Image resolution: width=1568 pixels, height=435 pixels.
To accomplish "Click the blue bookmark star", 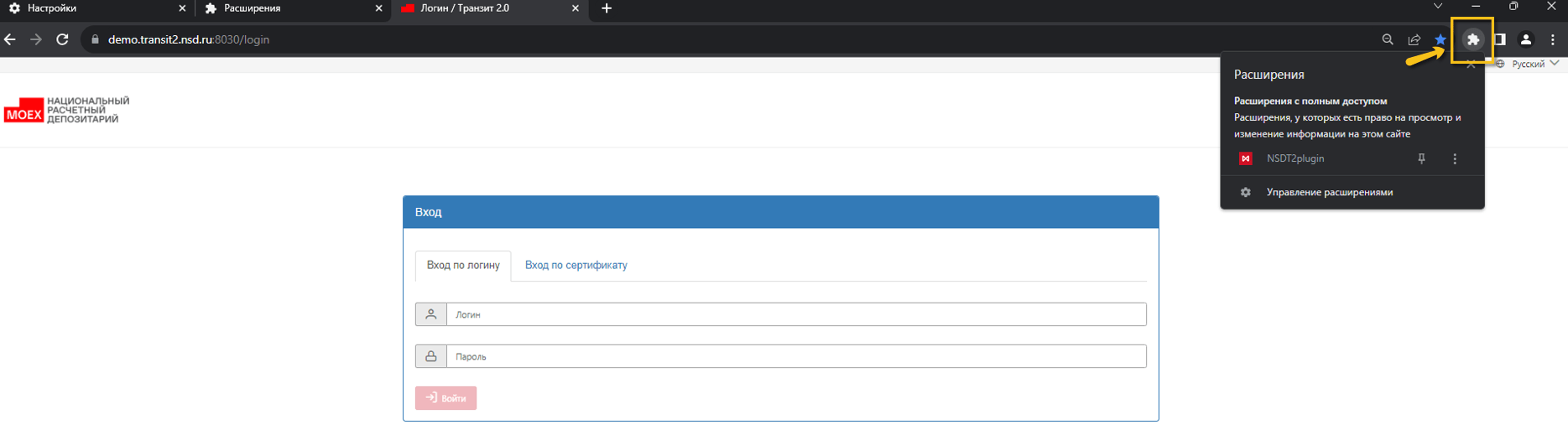I will [1440, 39].
